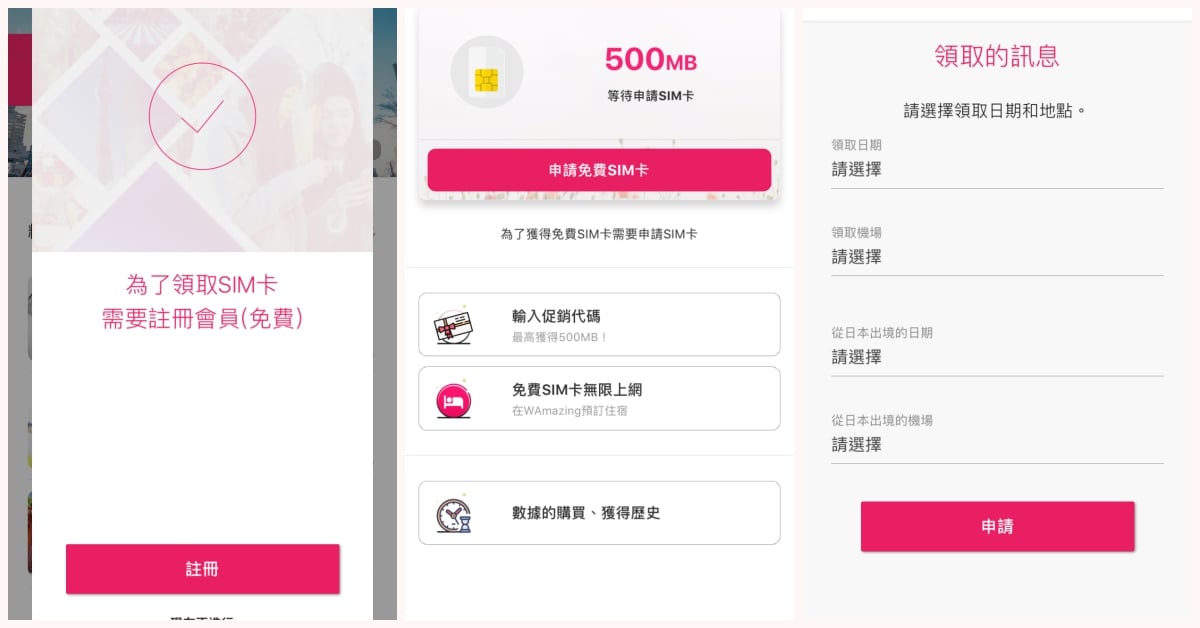
Task: Click the 需要註冊會員(免費) message text
Action: tap(202, 318)
